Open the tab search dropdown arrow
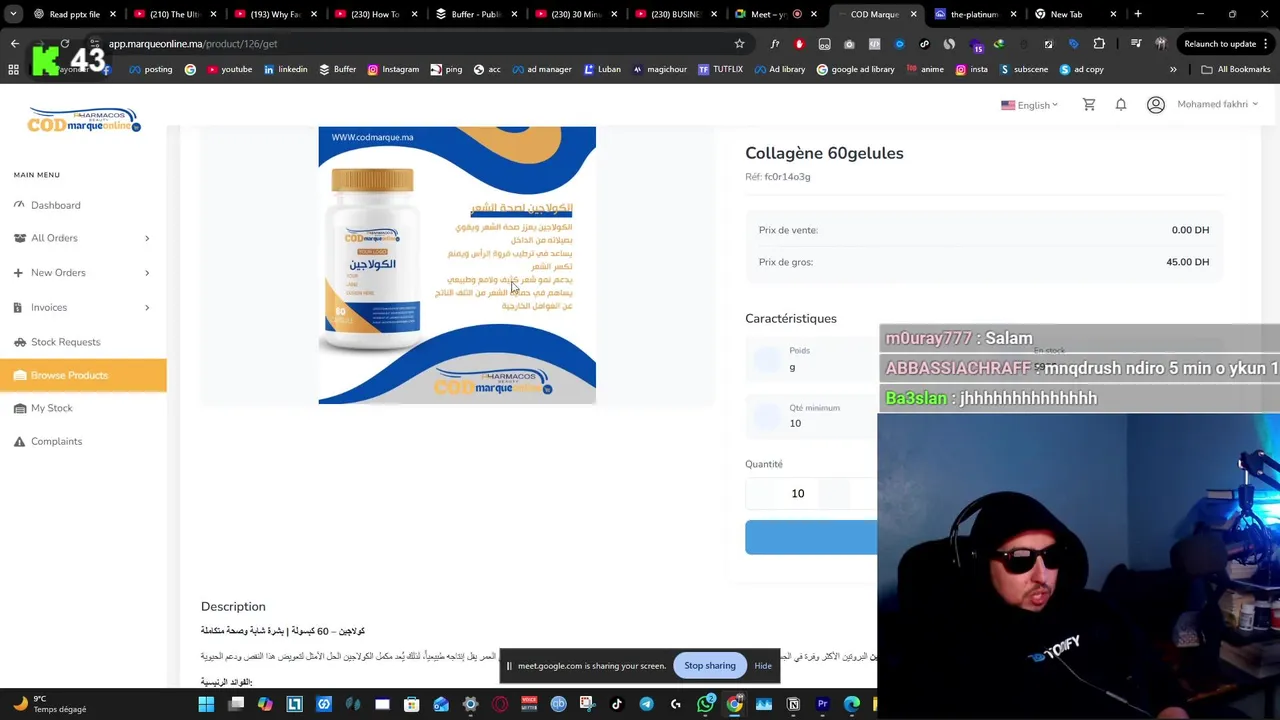This screenshot has width=1280, height=720. [13, 14]
